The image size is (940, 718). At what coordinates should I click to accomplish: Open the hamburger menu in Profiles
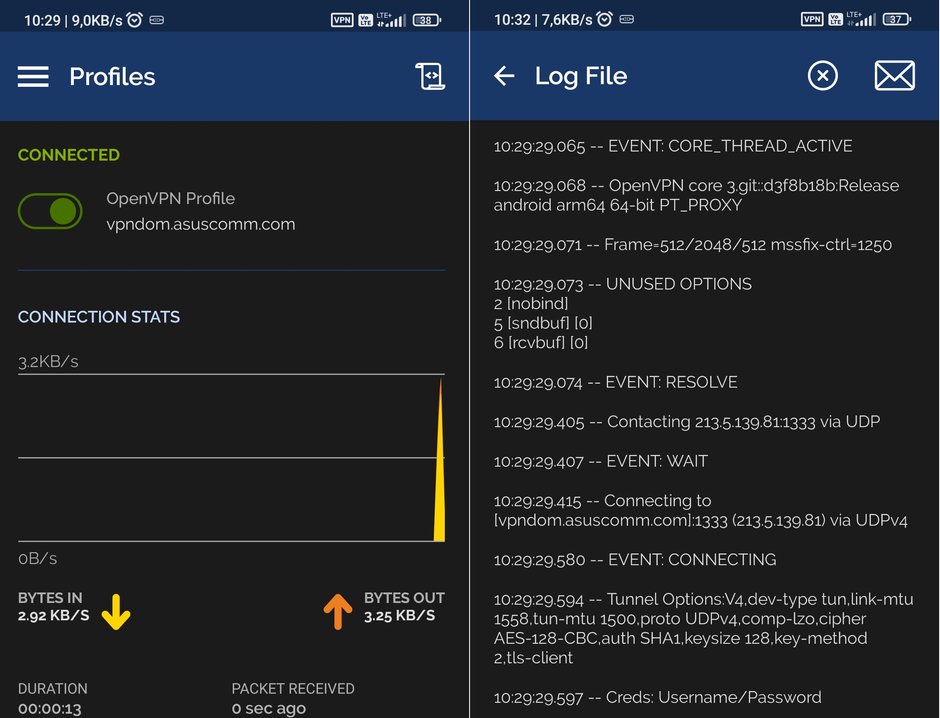(33, 77)
